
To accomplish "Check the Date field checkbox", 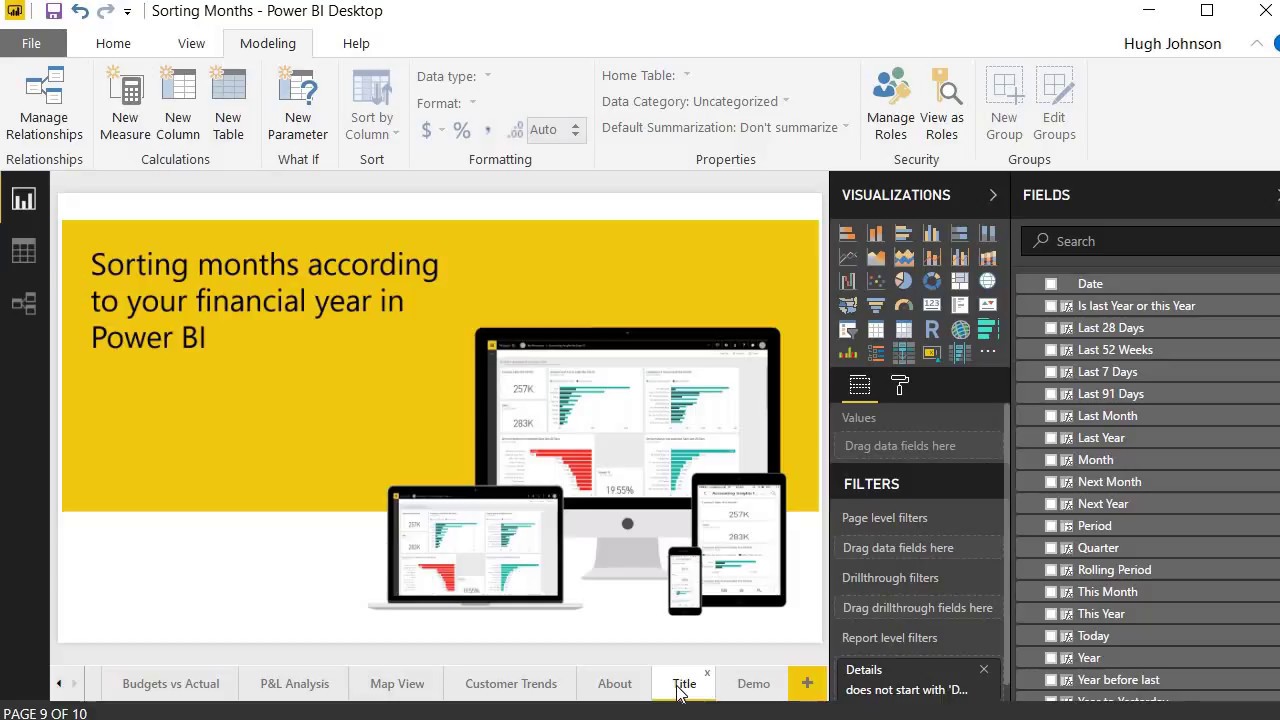I will coord(1051,284).
